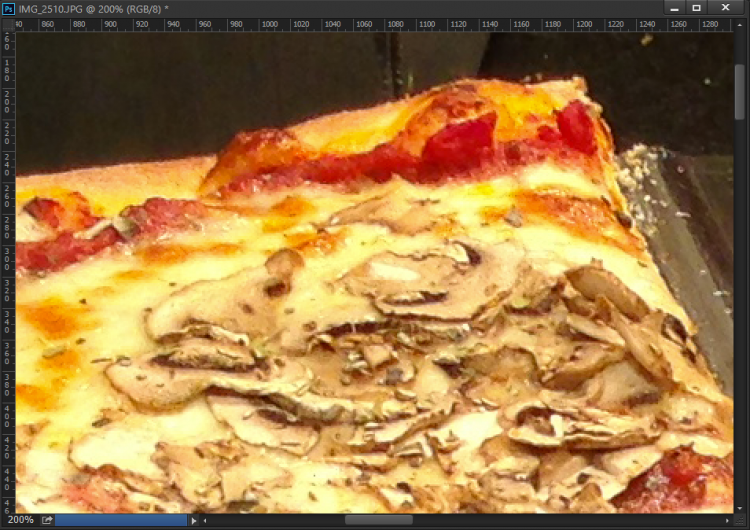Click the horizontal ruler at mark 1000

tap(270, 24)
